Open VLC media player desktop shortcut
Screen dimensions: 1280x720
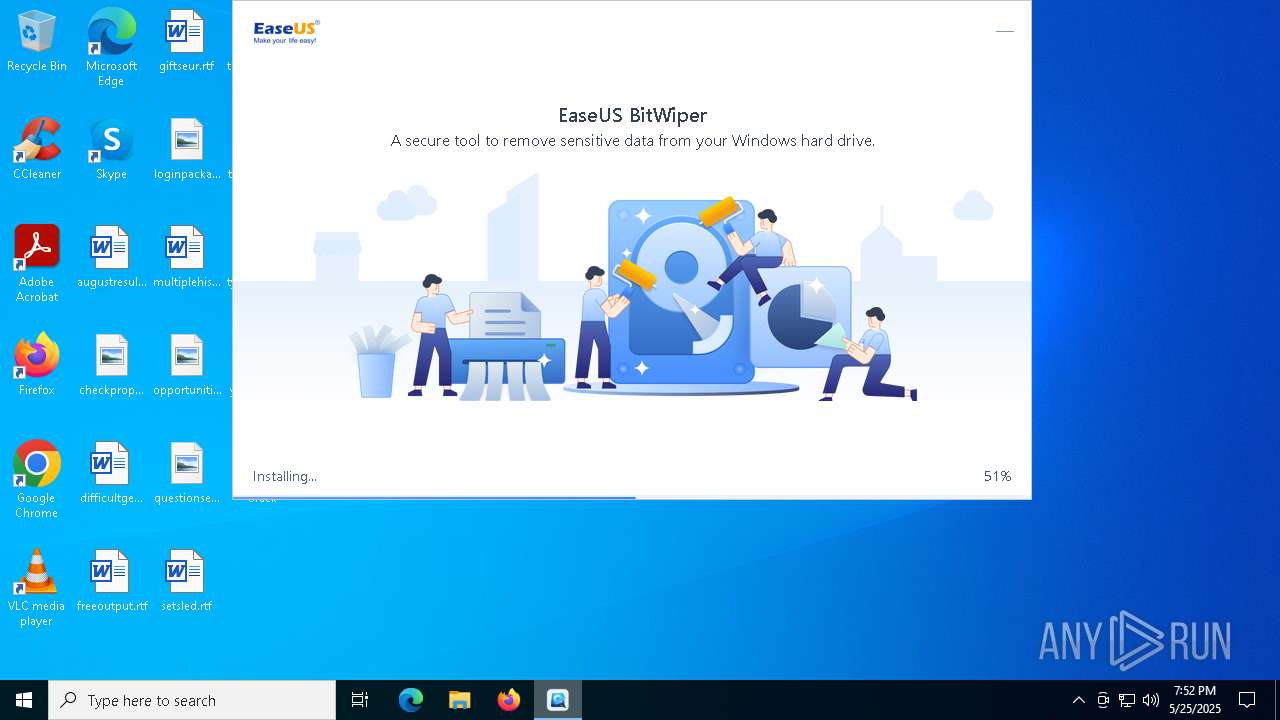pyautogui.click(x=37, y=588)
